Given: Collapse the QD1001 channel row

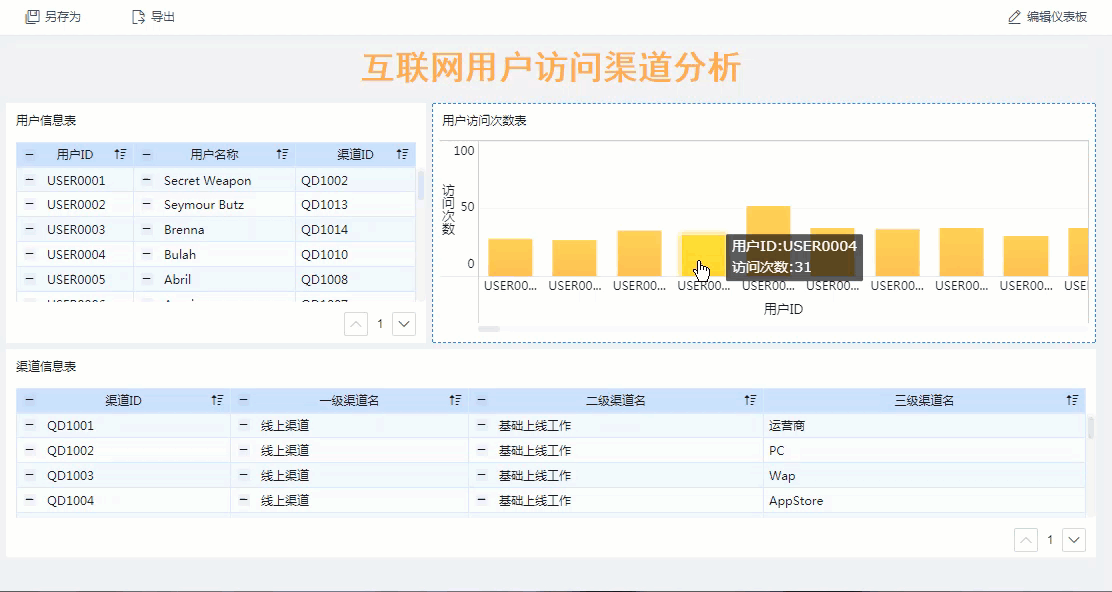Looking at the screenshot, I should point(29,426).
